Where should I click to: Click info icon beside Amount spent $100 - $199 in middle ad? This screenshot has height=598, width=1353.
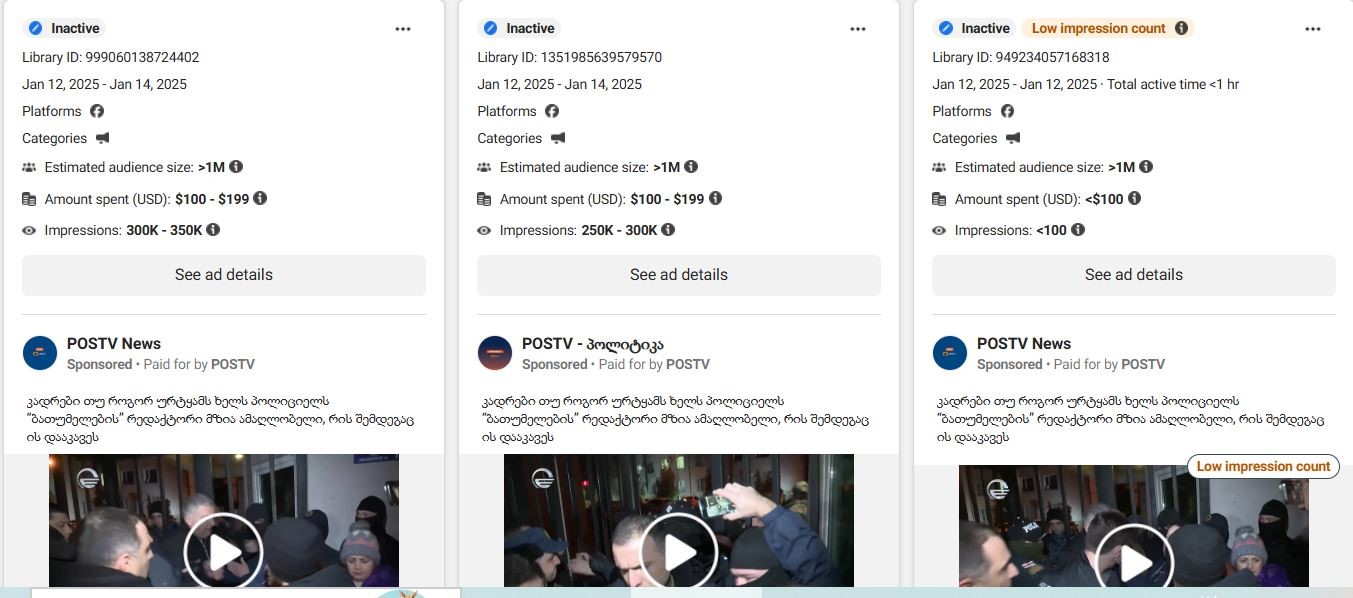pyautogui.click(x=715, y=199)
